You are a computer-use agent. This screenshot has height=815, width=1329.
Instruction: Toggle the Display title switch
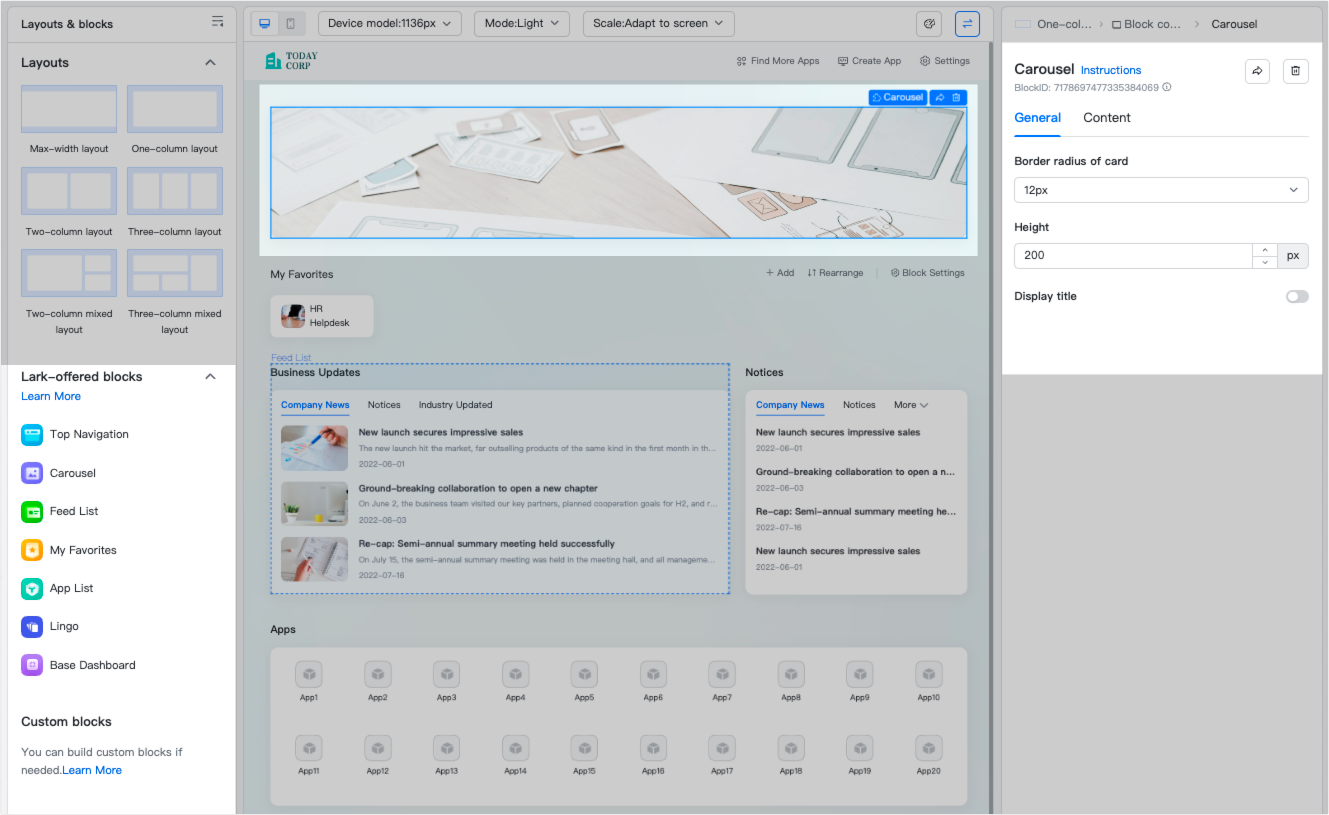pyautogui.click(x=1297, y=296)
